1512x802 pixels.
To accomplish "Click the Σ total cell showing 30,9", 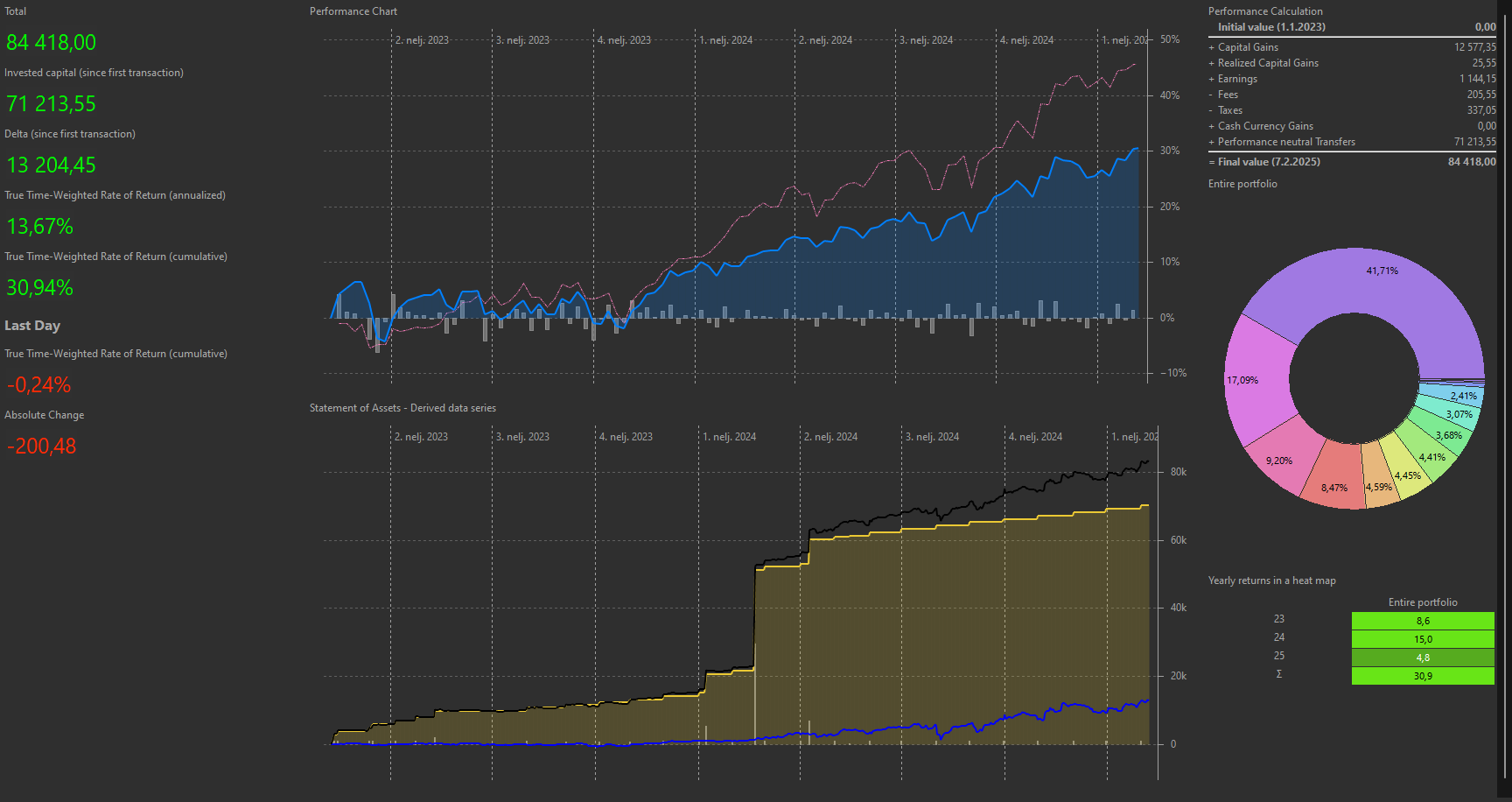I will (x=1423, y=675).
